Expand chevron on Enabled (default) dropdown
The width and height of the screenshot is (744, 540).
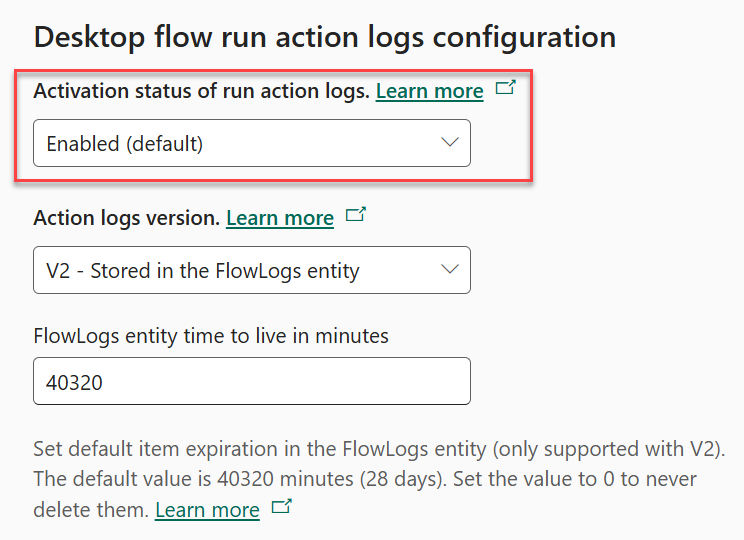[x=449, y=142]
